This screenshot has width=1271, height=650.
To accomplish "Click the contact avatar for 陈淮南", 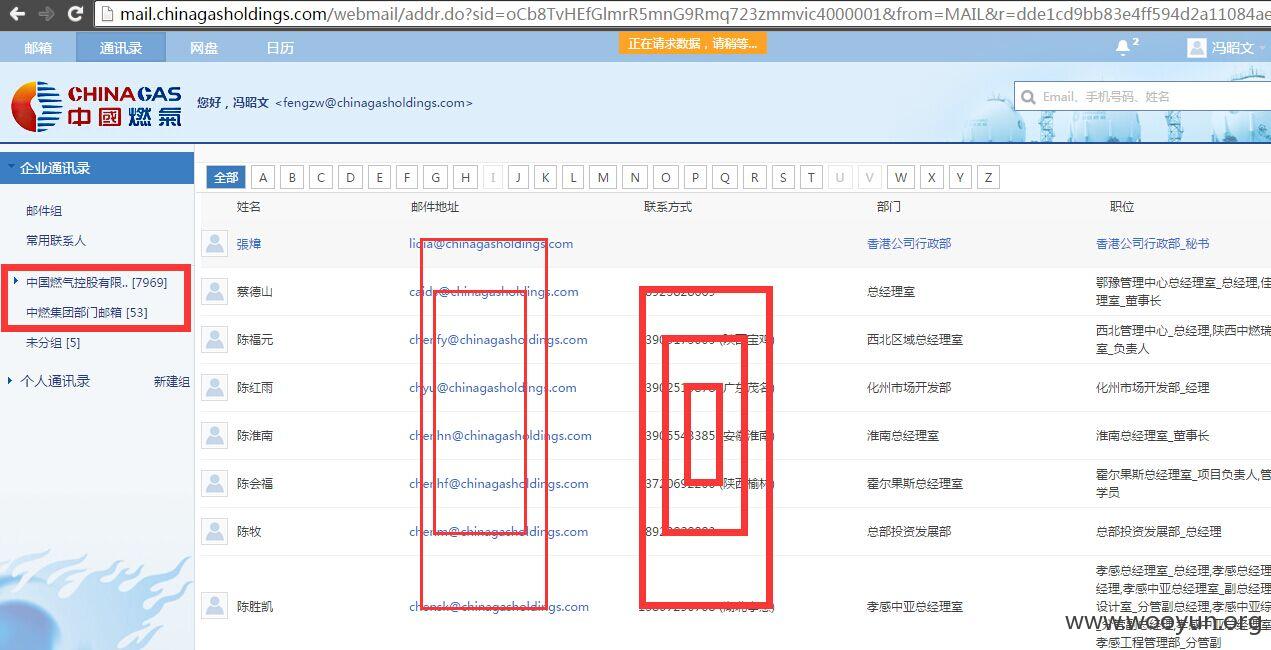I will point(214,436).
